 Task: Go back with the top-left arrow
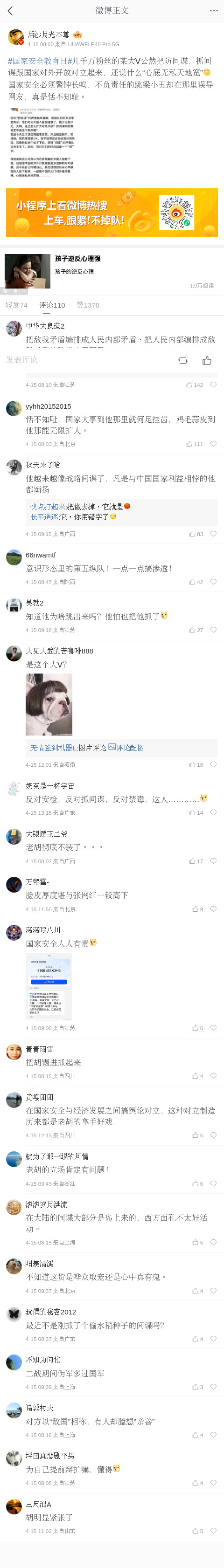(x=10, y=10)
